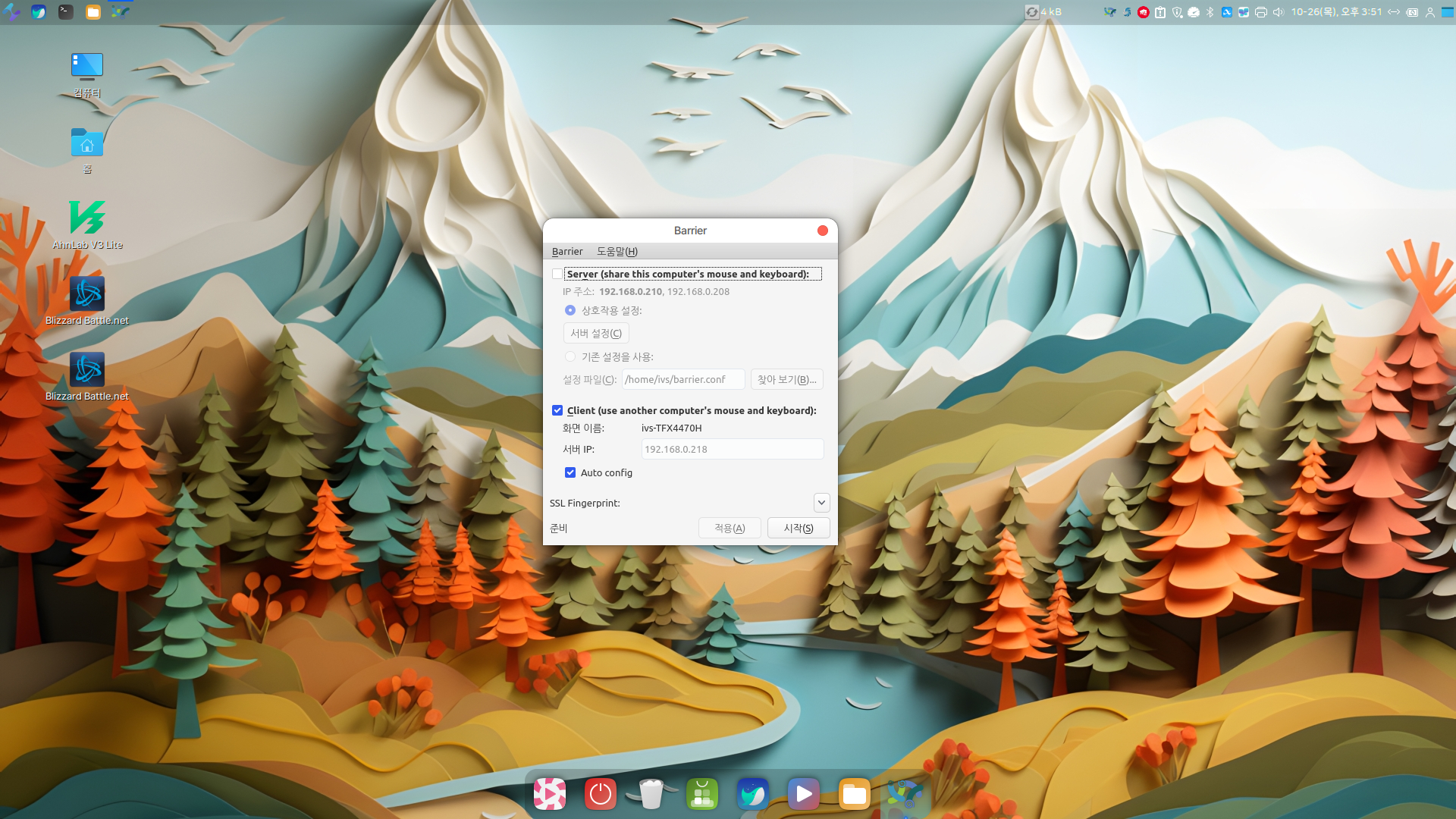This screenshot has width=1456, height=819.
Task: Disable the Auto config checkbox
Action: point(570,472)
